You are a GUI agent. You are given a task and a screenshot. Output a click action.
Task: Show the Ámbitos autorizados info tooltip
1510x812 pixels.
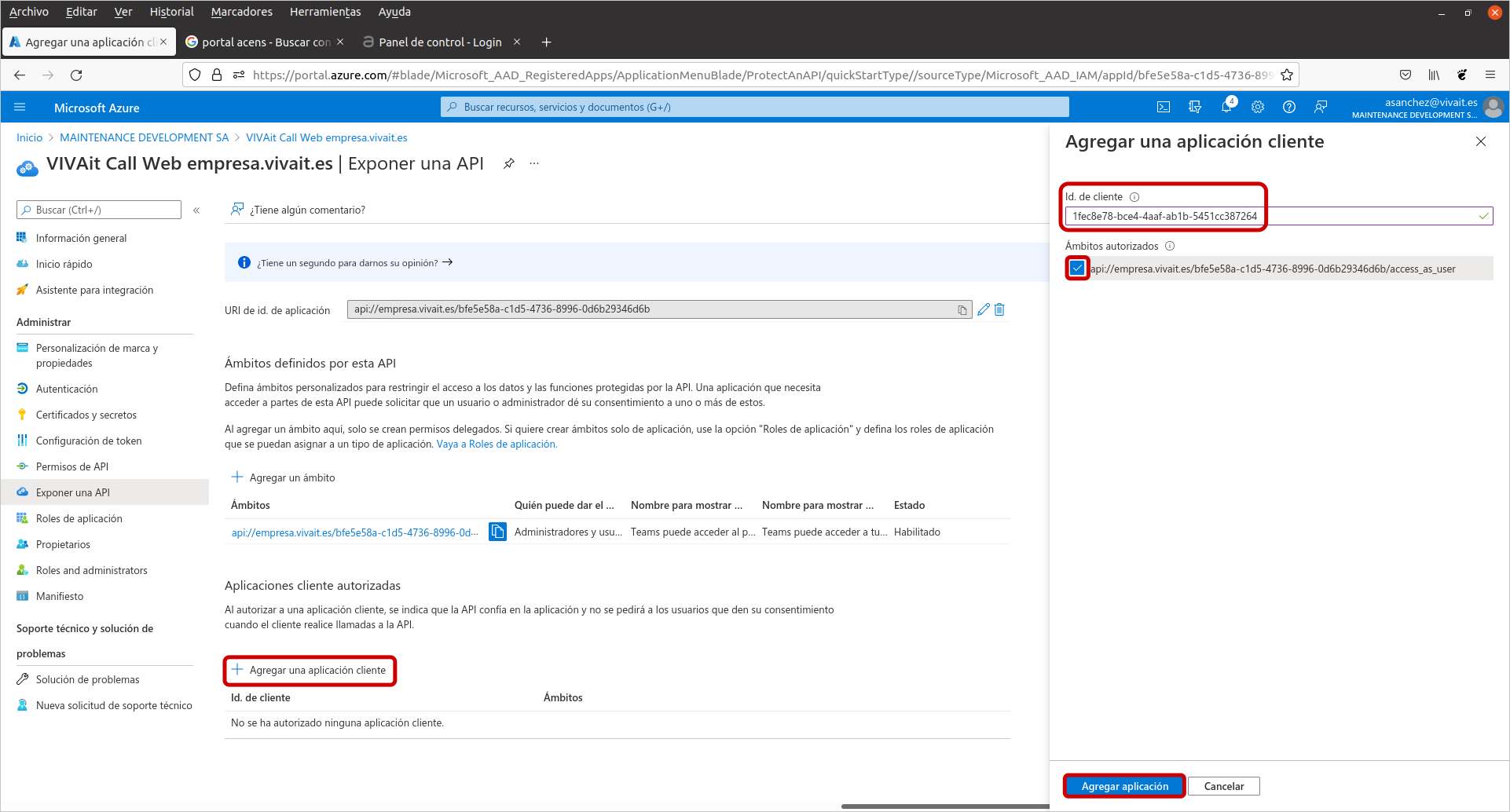[1170, 246]
